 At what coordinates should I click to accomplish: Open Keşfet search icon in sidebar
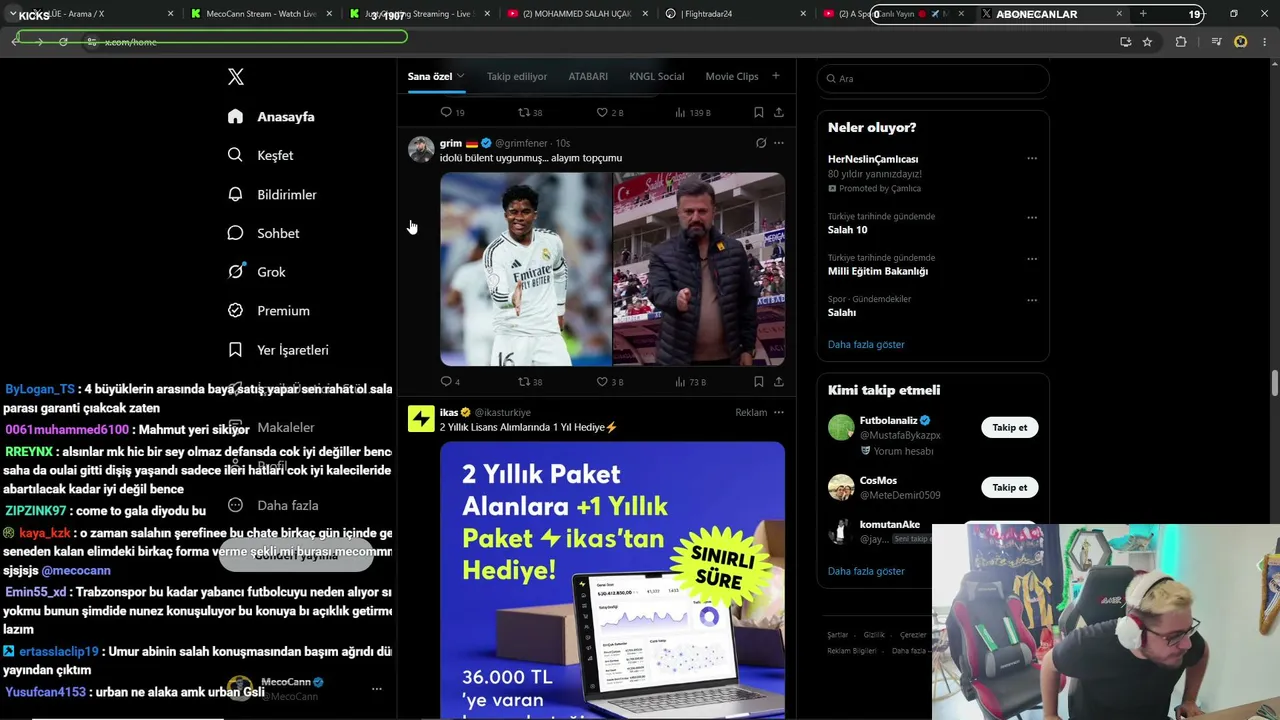[x=235, y=155]
